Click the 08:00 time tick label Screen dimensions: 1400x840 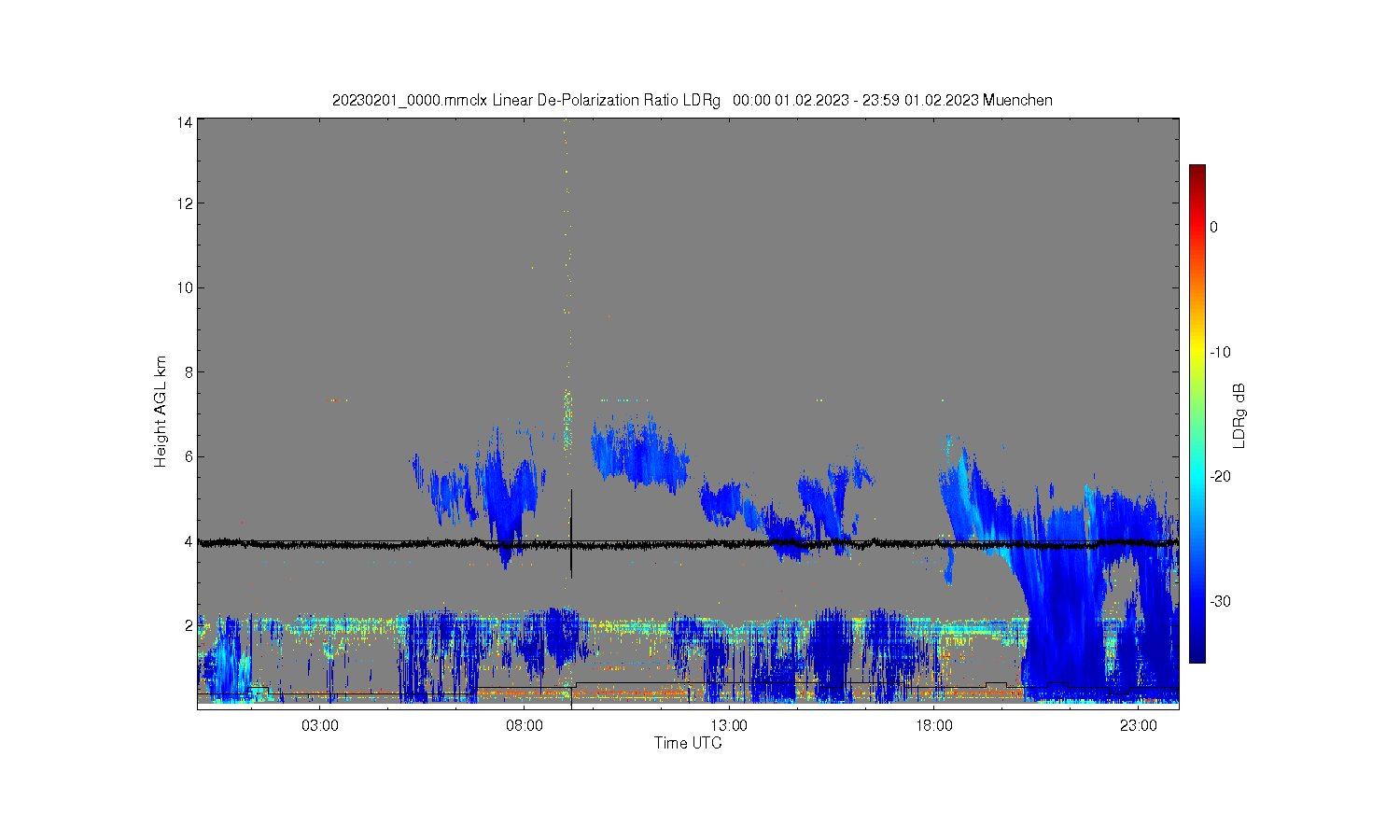(x=525, y=725)
